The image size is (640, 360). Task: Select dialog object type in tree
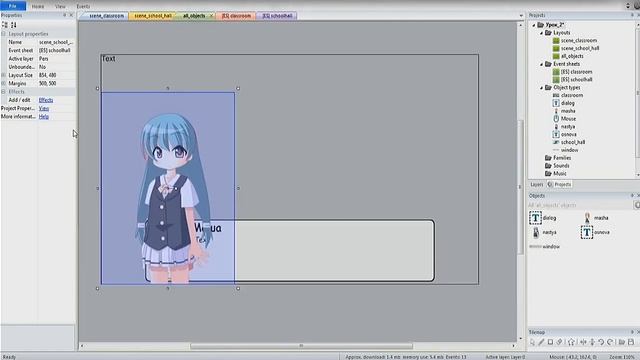[564, 103]
